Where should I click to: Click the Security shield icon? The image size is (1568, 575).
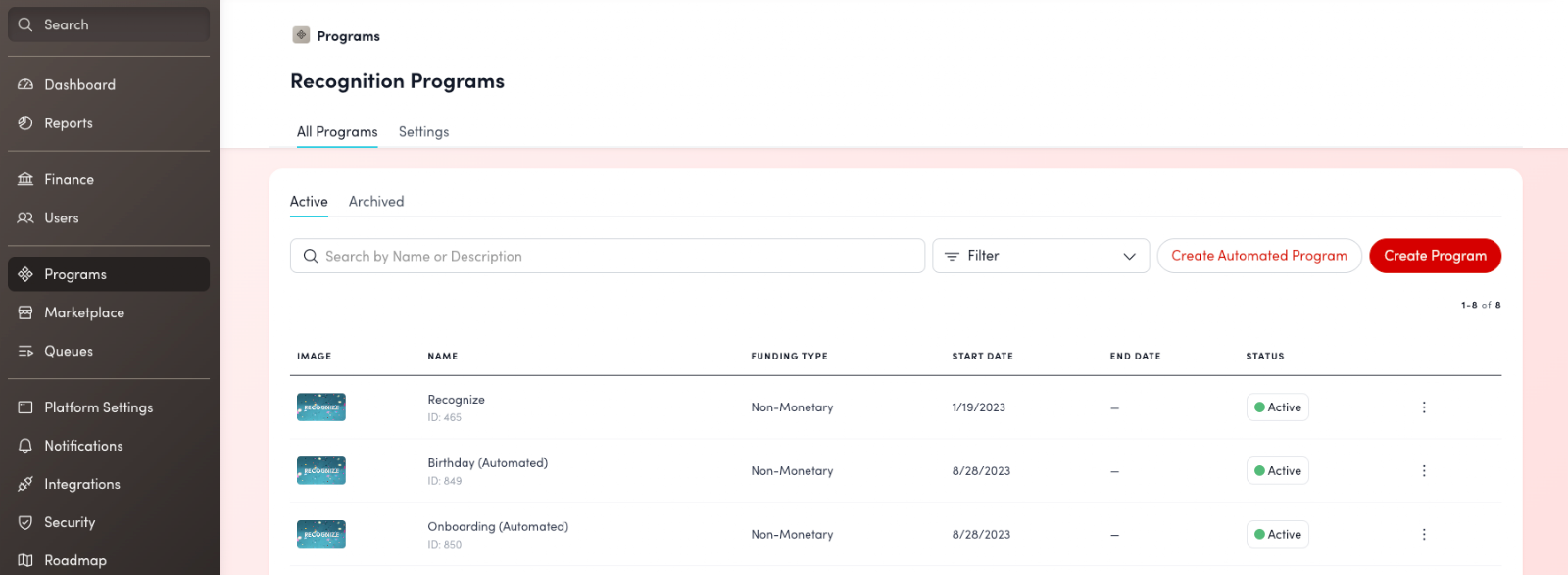[25, 523]
